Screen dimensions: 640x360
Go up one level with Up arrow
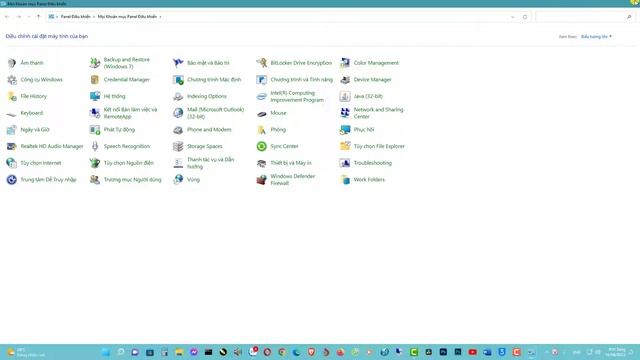pos(38,17)
